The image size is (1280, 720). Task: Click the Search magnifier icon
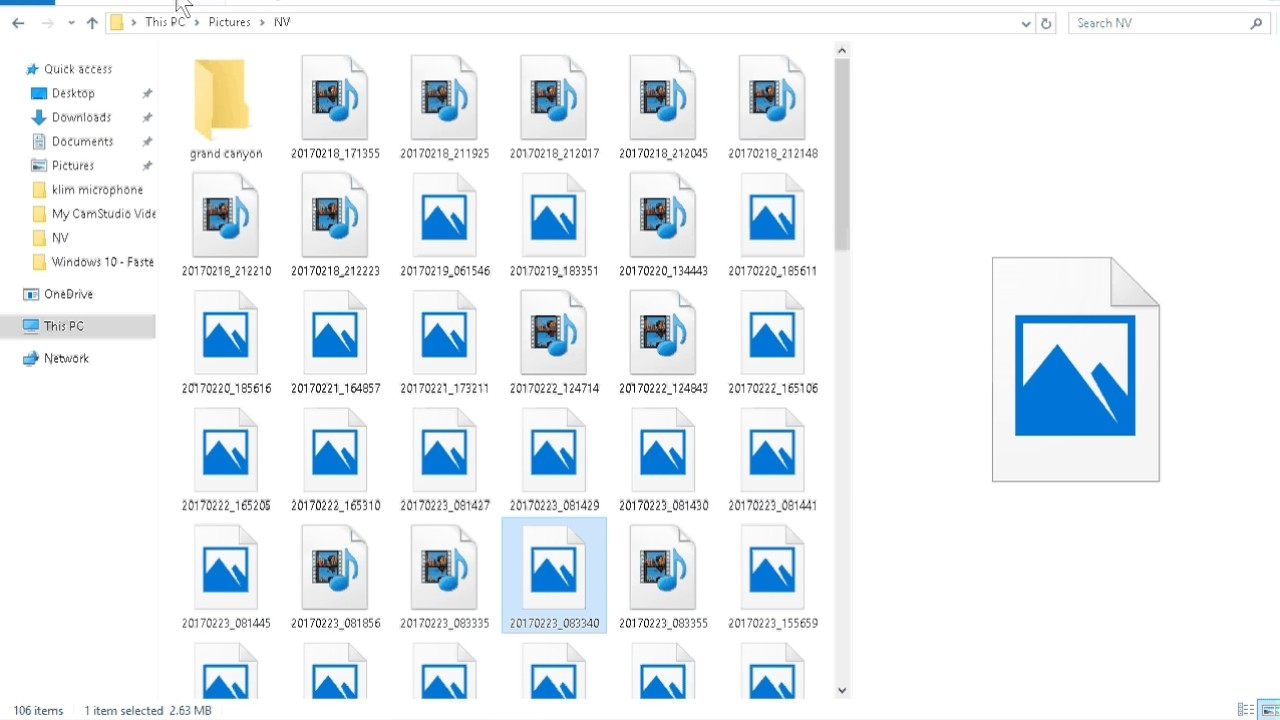[x=1256, y=22]
